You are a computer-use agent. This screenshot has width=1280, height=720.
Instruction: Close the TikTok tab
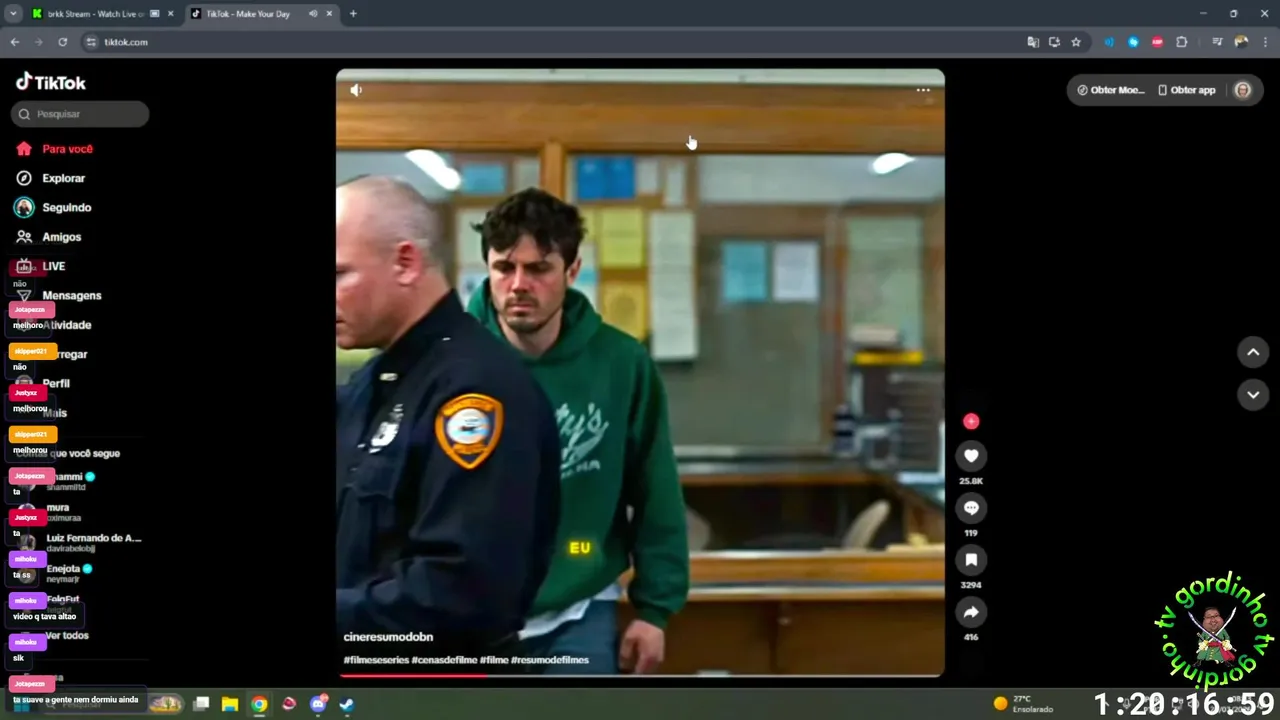tap(329, 14)
